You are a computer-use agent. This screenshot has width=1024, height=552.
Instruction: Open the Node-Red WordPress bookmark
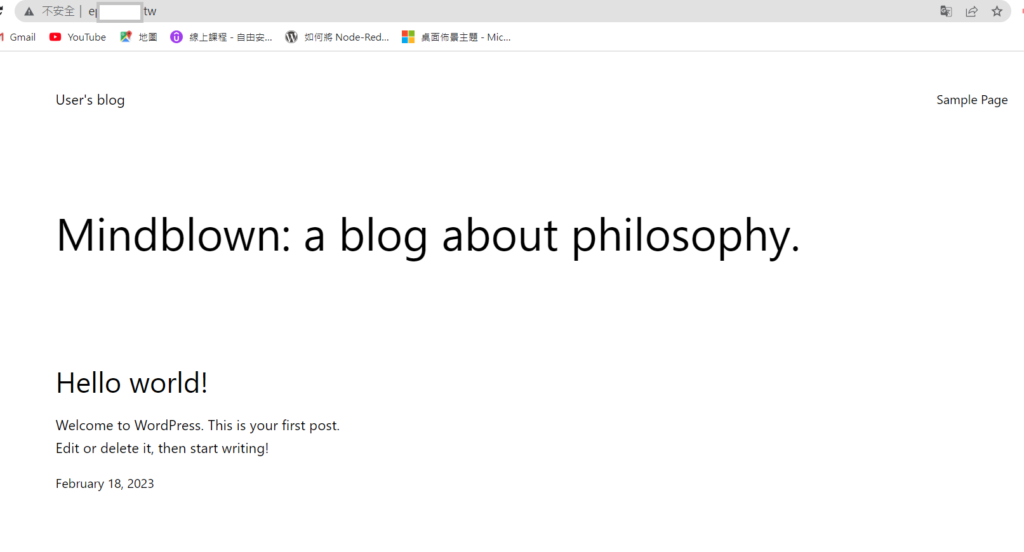click(x=337, y=37)
